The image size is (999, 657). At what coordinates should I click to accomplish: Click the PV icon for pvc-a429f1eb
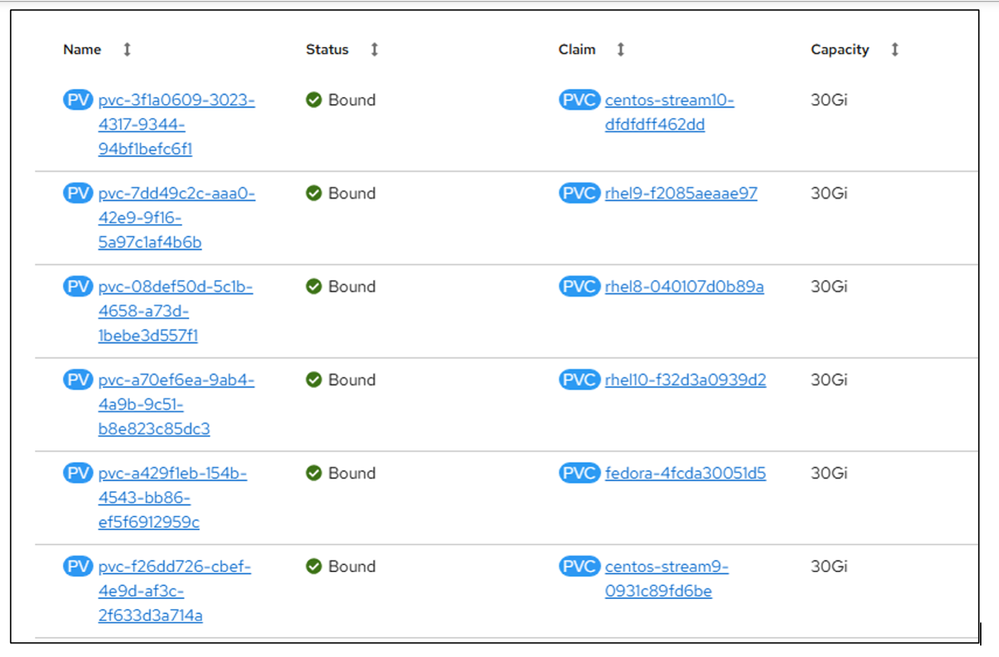pyautogui.click(x=77, y=473)
